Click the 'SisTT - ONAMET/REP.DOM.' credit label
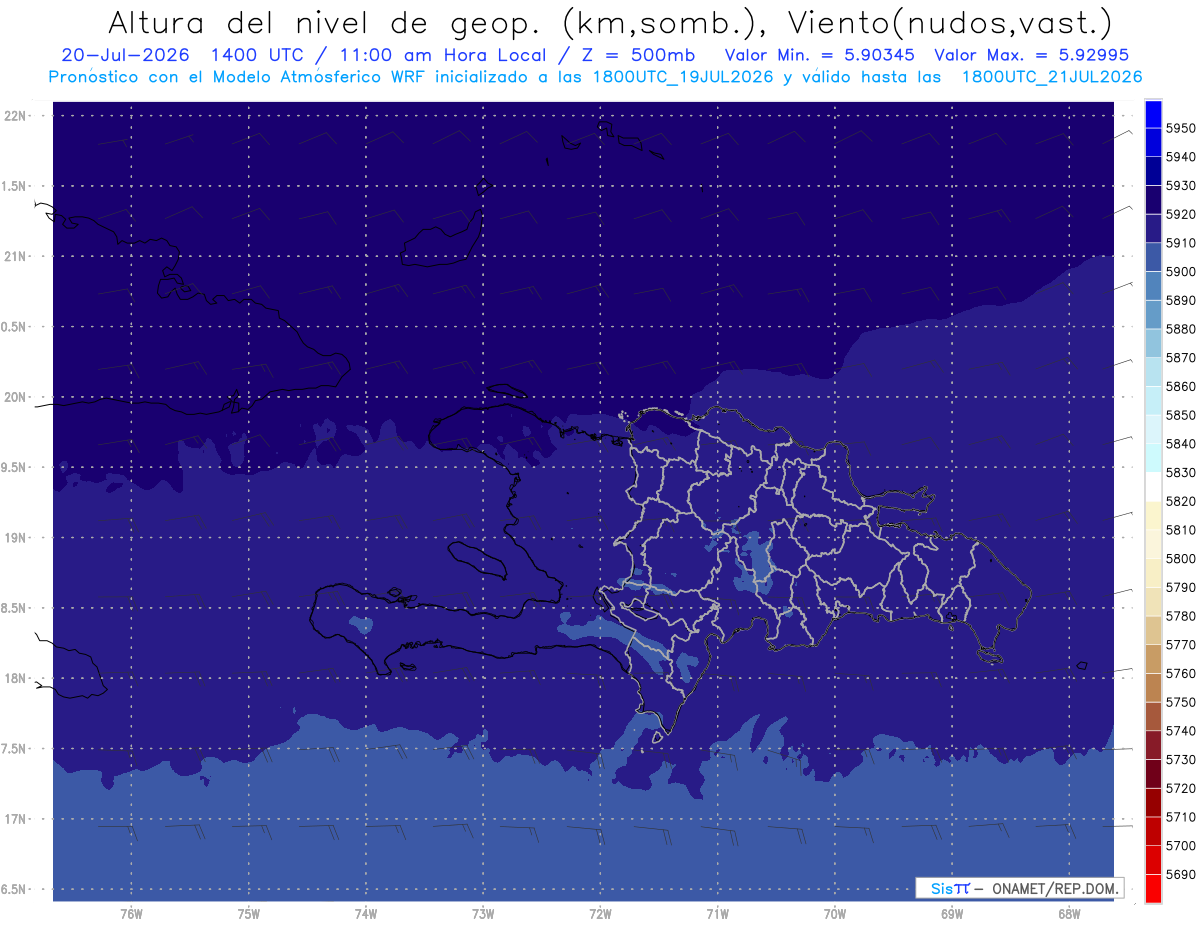1200x927 pixels. pos(1019,888)
